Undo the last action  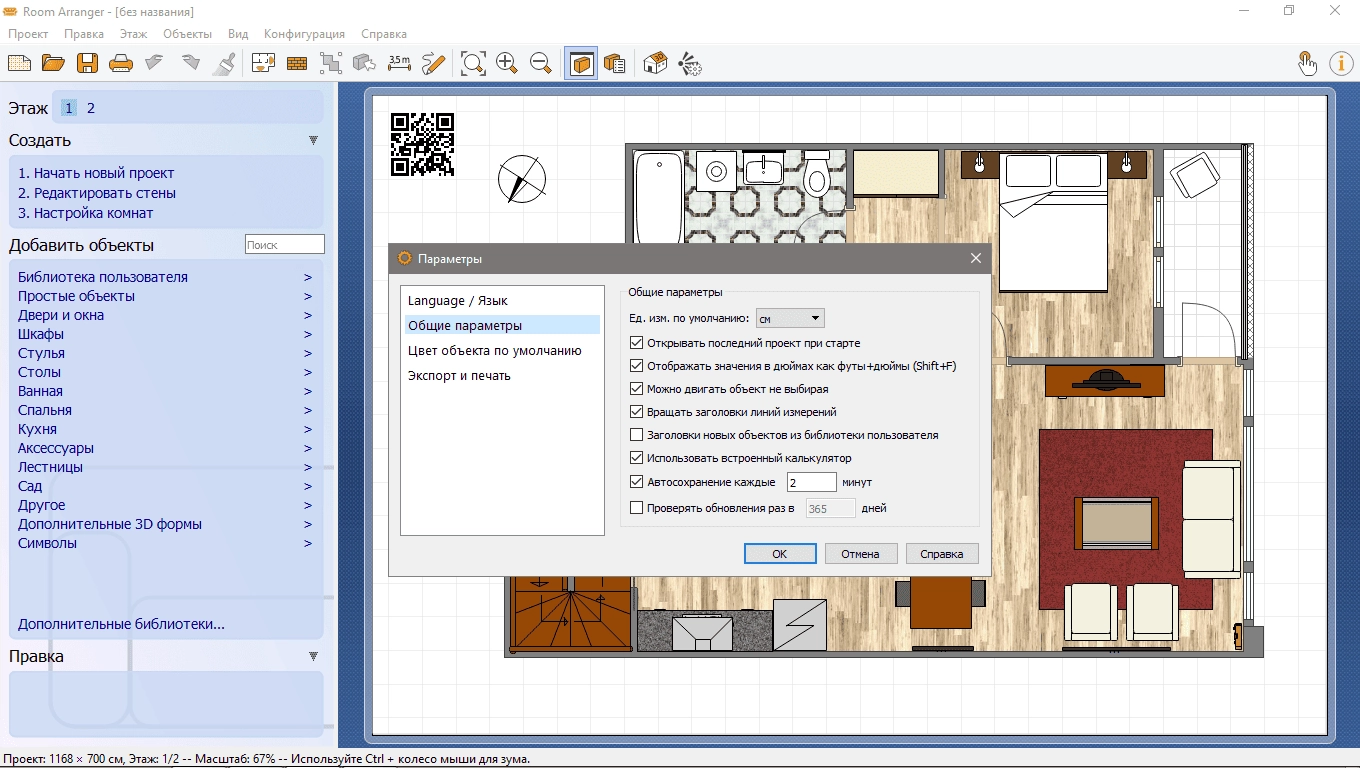click(155, 63)
